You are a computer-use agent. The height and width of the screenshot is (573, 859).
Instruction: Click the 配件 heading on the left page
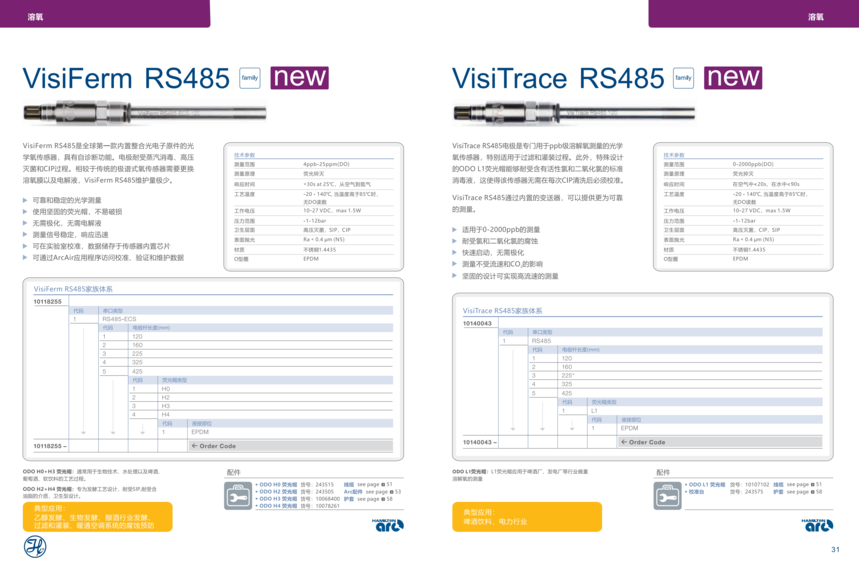coord(233,472)
